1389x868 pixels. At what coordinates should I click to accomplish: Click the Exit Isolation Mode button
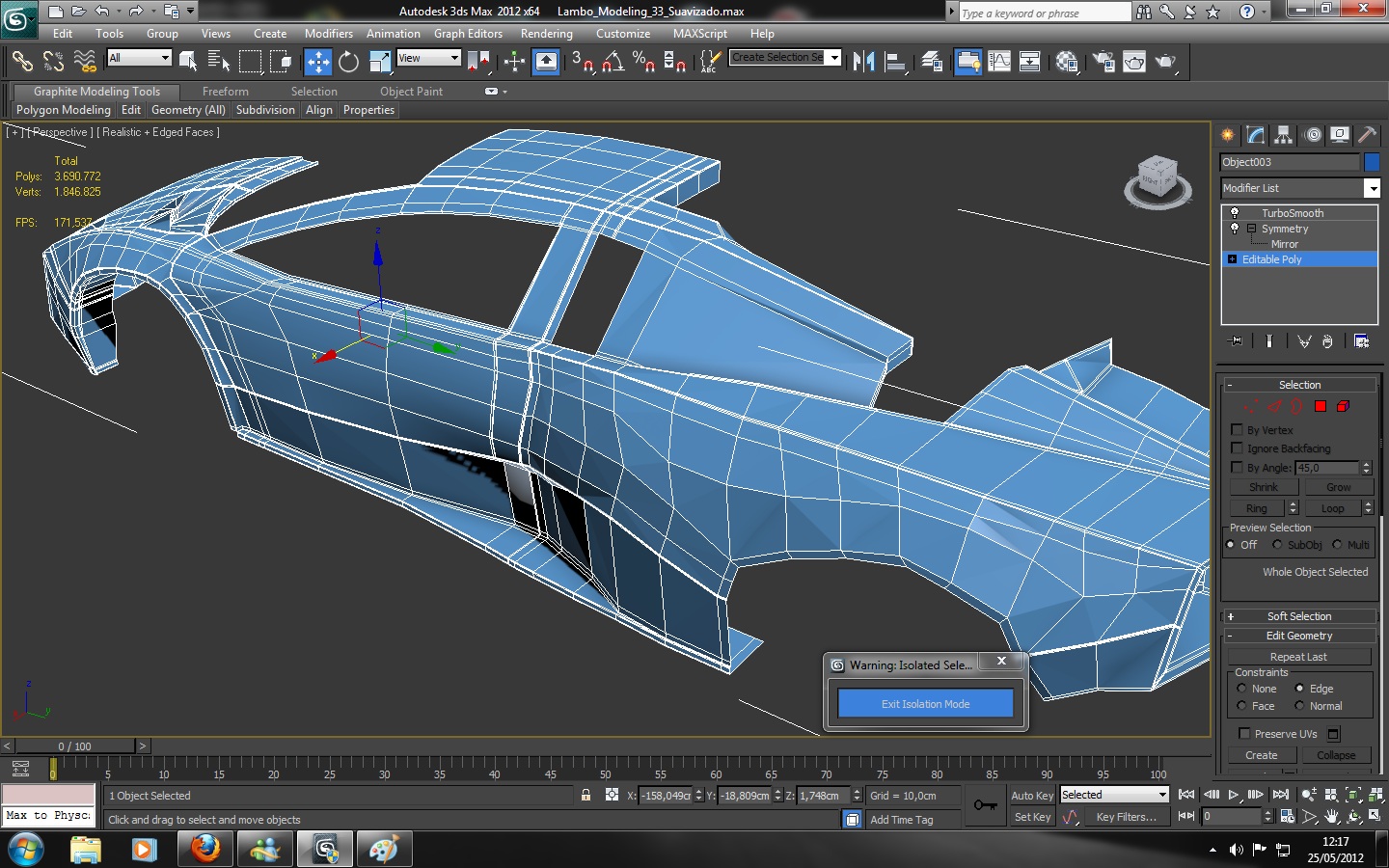pyautogui.click(x=925, y=704)
